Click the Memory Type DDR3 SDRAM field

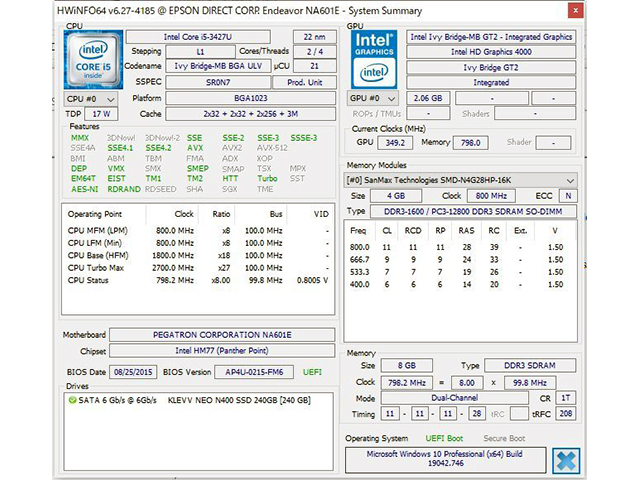(530, 366)
